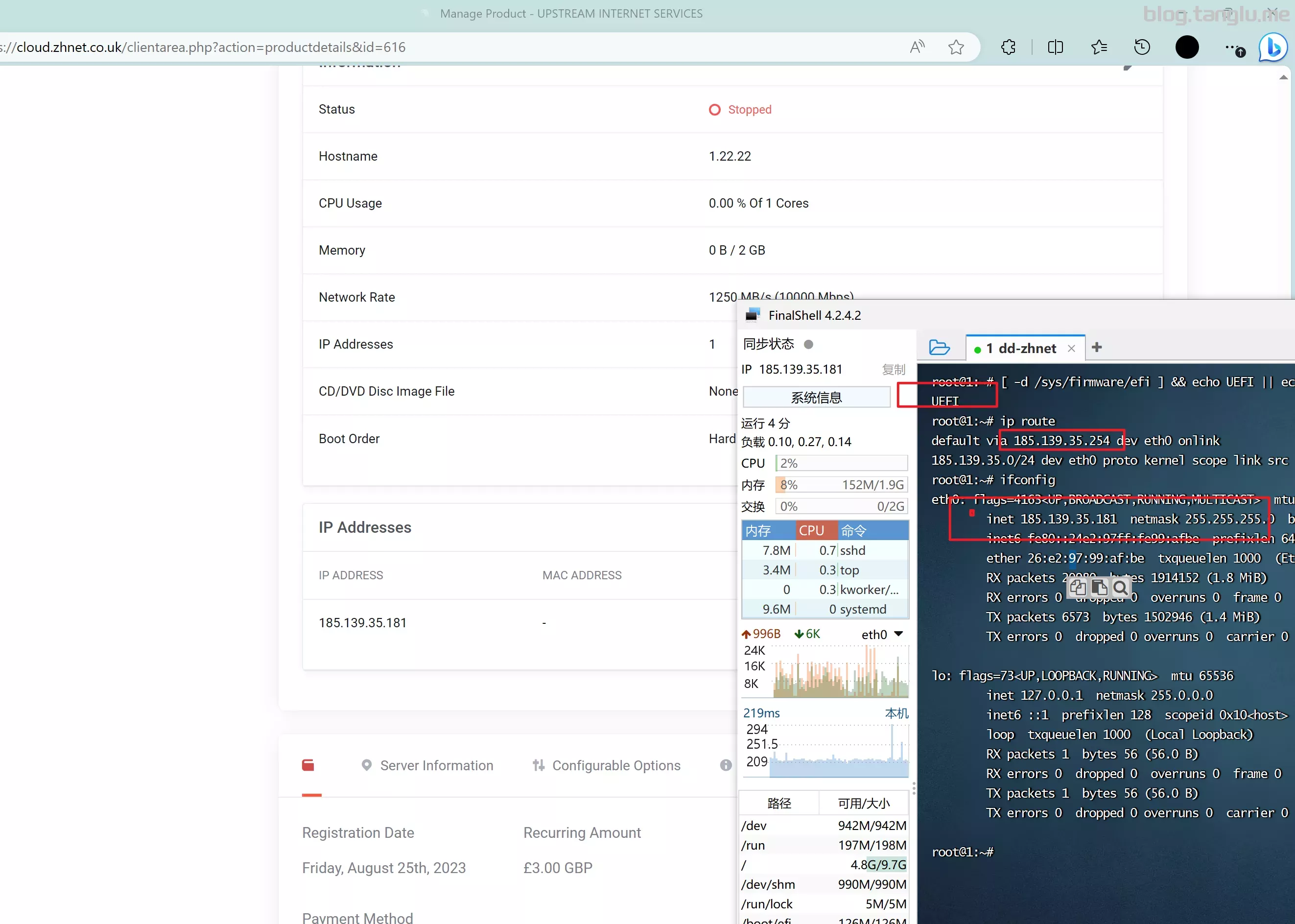This screenshot has width=1295, height=924.
Task: Click the paste icon in terminal popup
Action: pyautogui.click(x=1099, y=587)
